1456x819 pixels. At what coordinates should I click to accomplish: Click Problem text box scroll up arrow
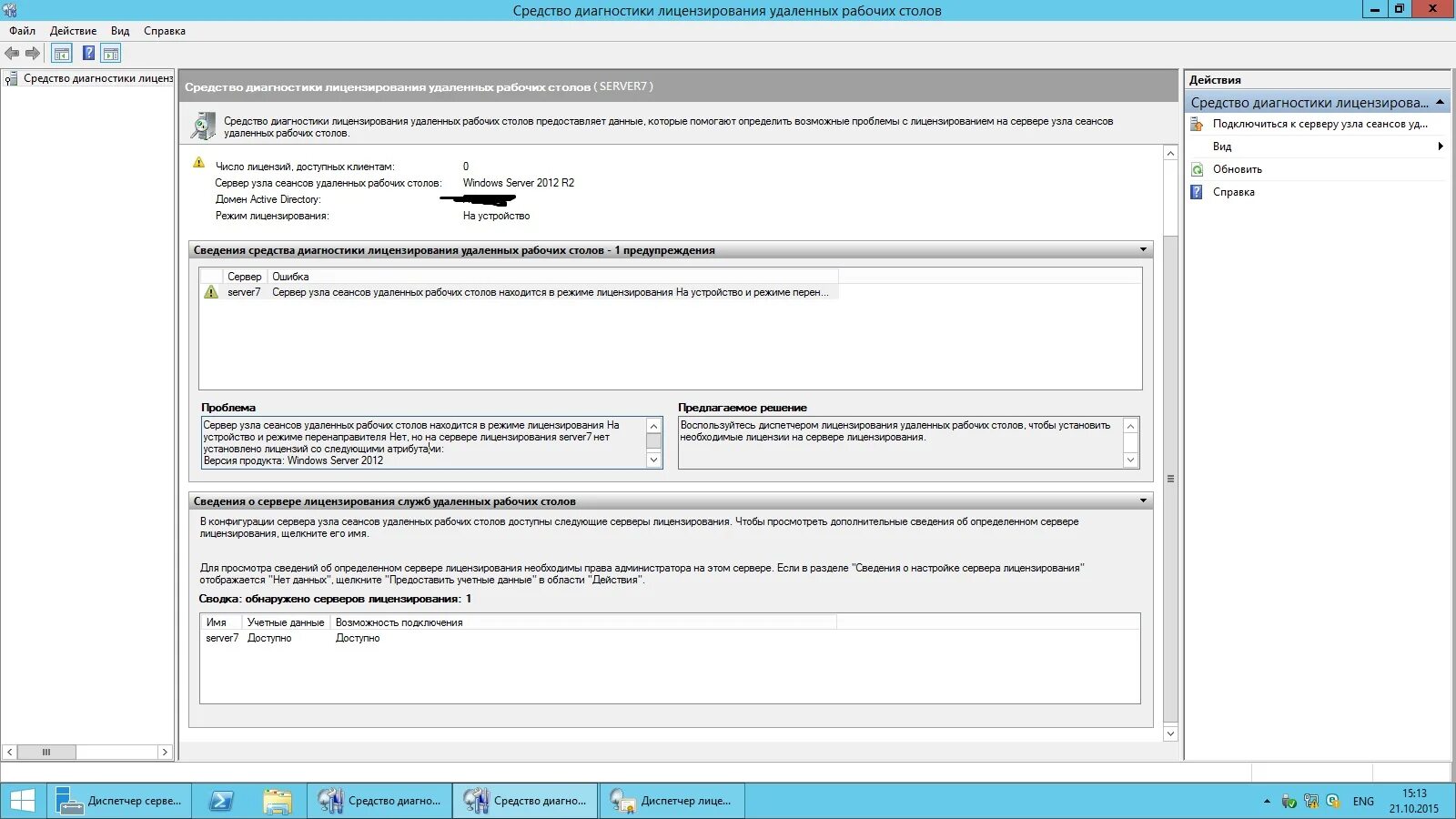[653, 426]
